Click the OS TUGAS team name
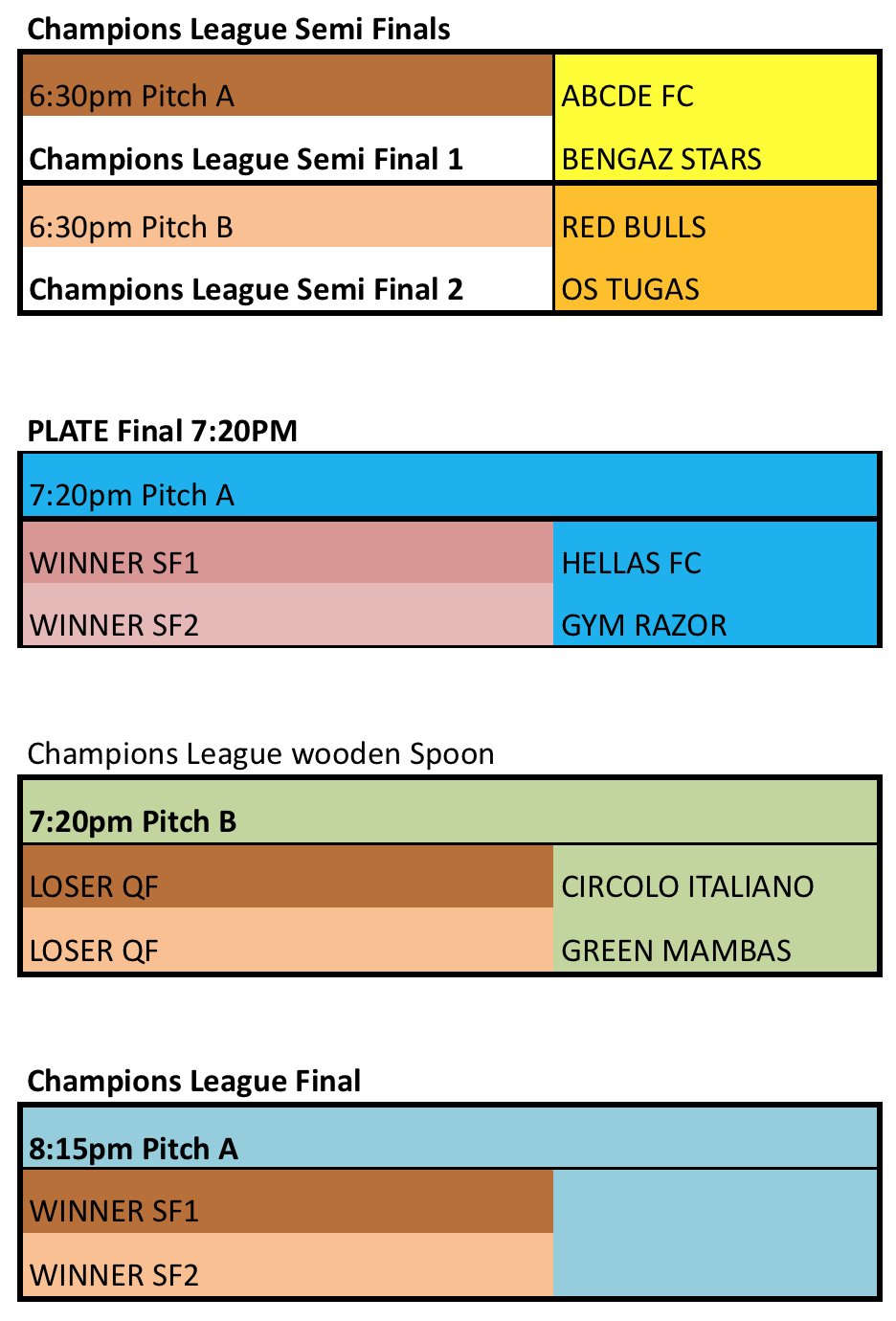Image resolution: width=896 pixels, height=1321 pixels. [630, 289]
